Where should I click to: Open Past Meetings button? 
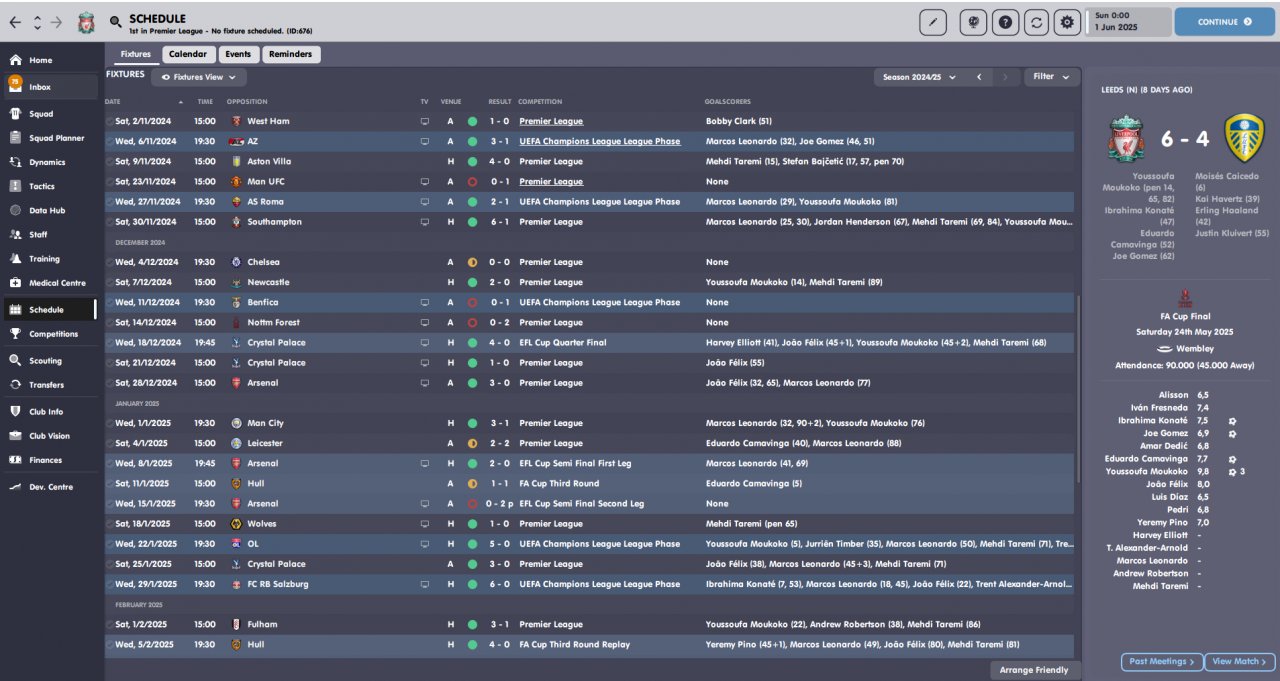click(1162, 661)
